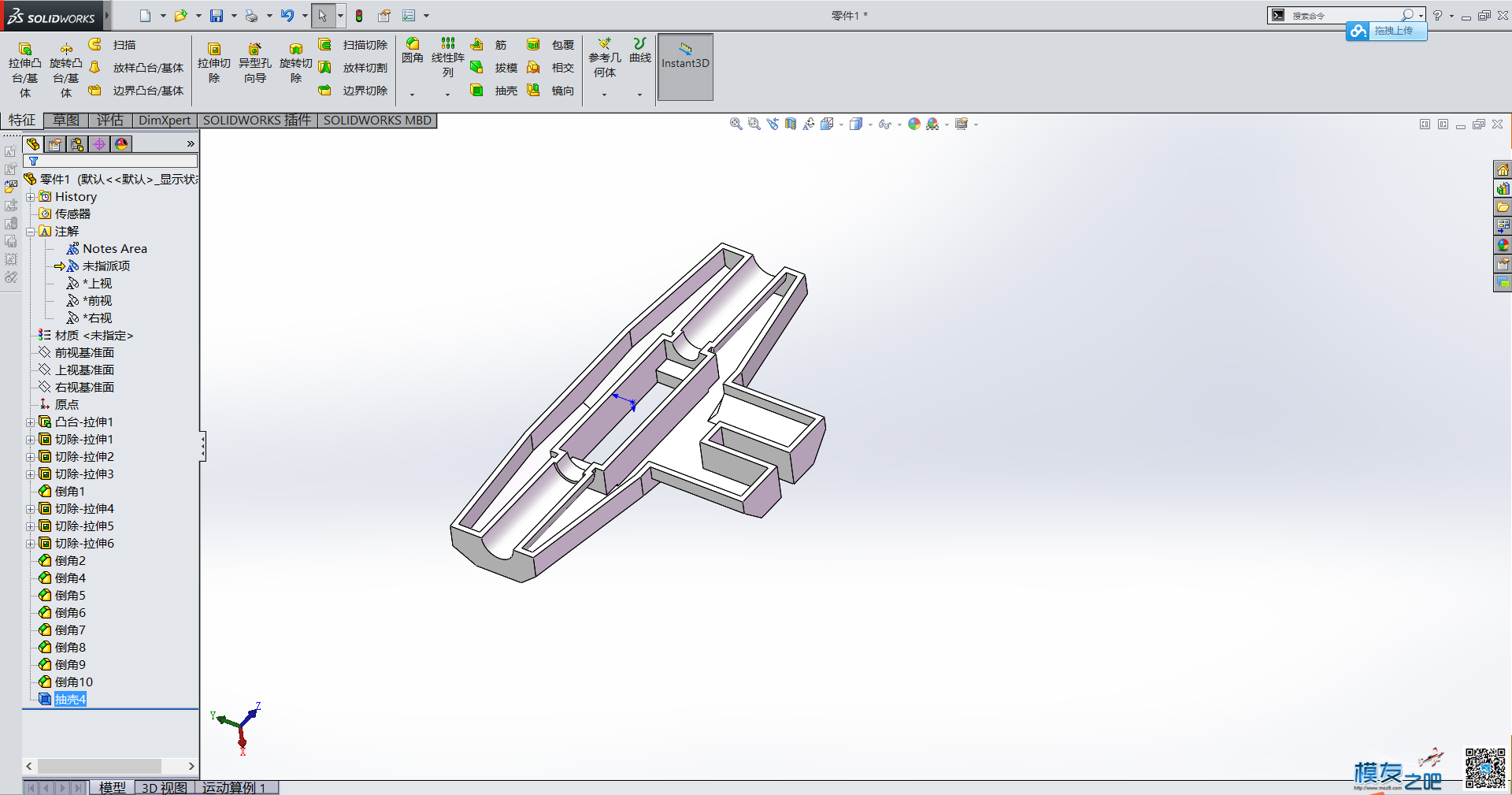1512x795 pixels.
Task: Expand the History folder
Action: [30, 197]
